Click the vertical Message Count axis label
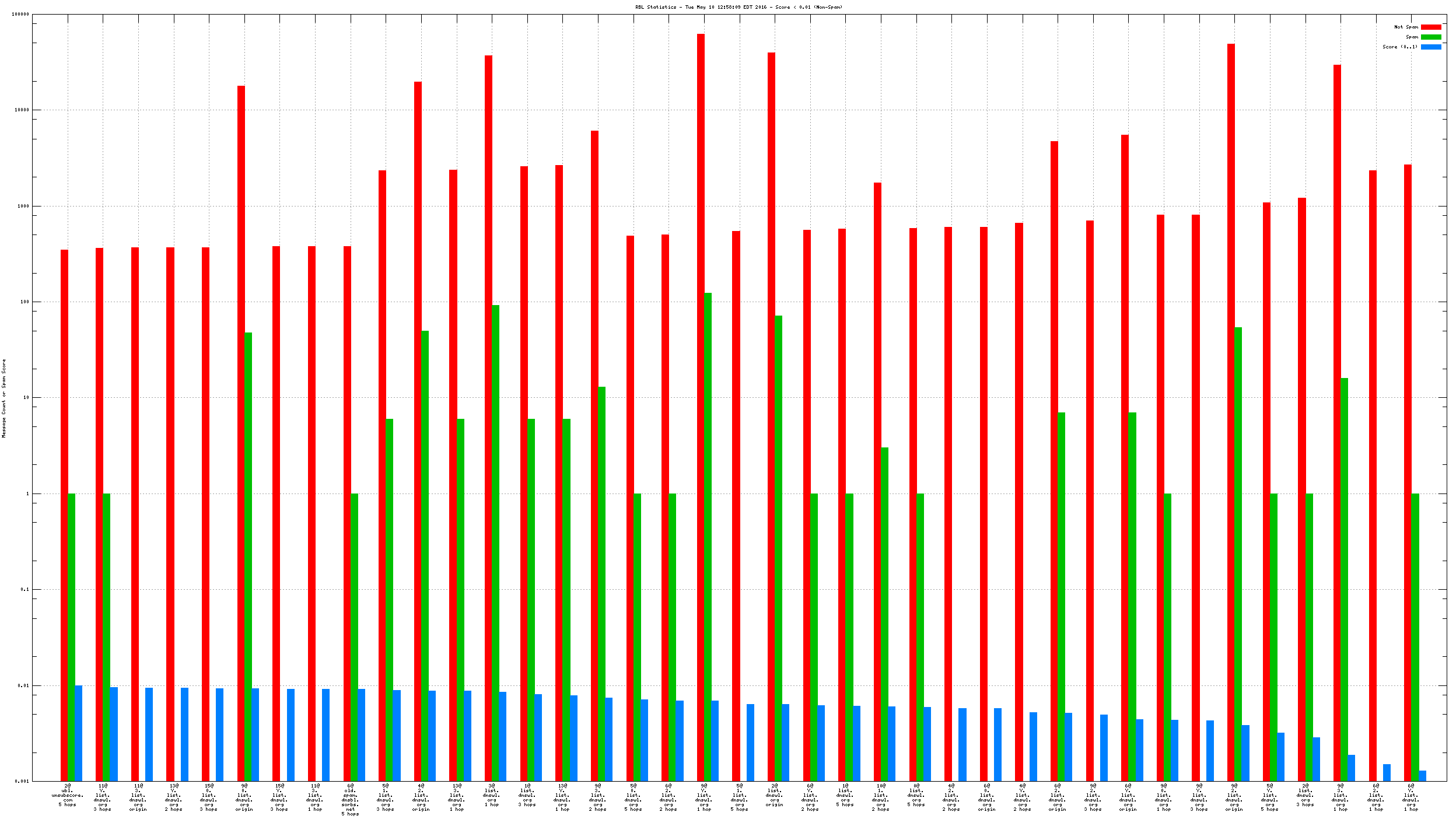This screenshot has height=819, width=1456. [3, 398]
